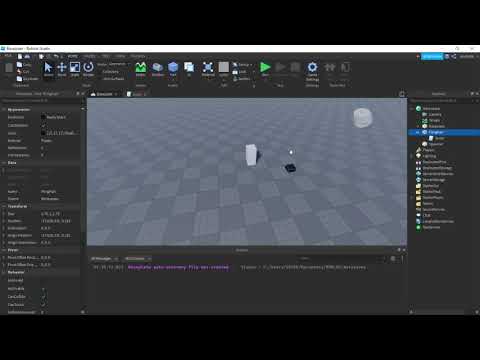Image resolution: width=480 pixels, height=360 pixels.
Task: Switch to the Script document tab
Action: point(137,94)
